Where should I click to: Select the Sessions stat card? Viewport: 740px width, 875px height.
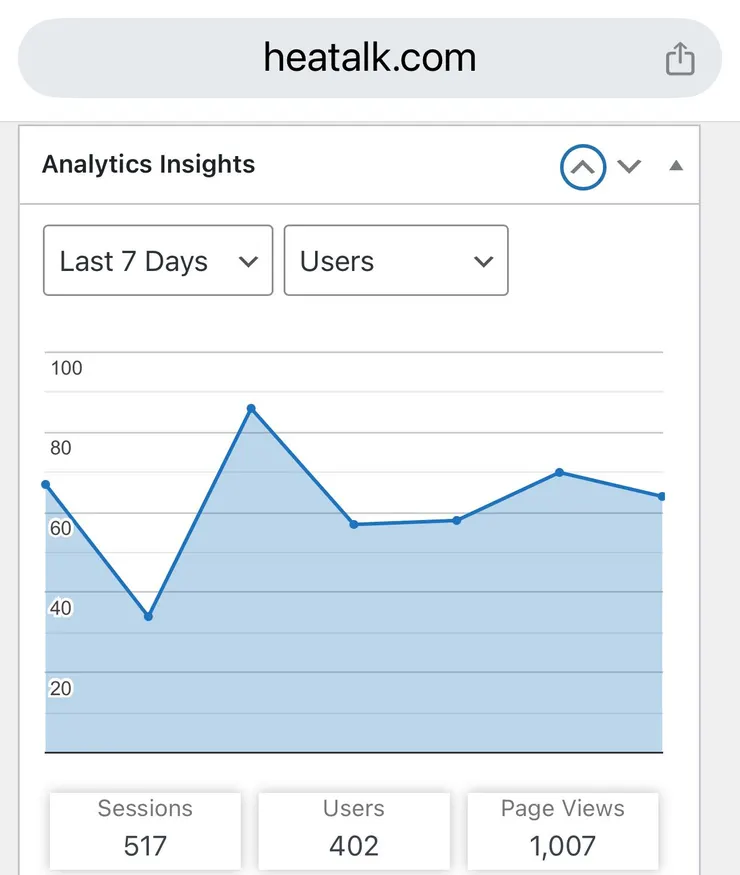(145, 829)
